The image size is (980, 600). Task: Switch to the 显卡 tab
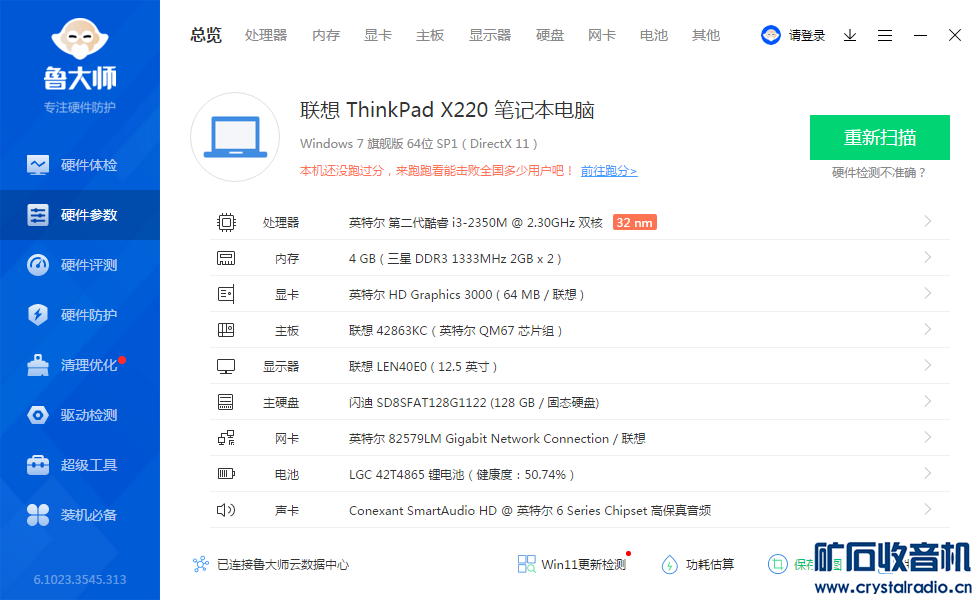378,35
